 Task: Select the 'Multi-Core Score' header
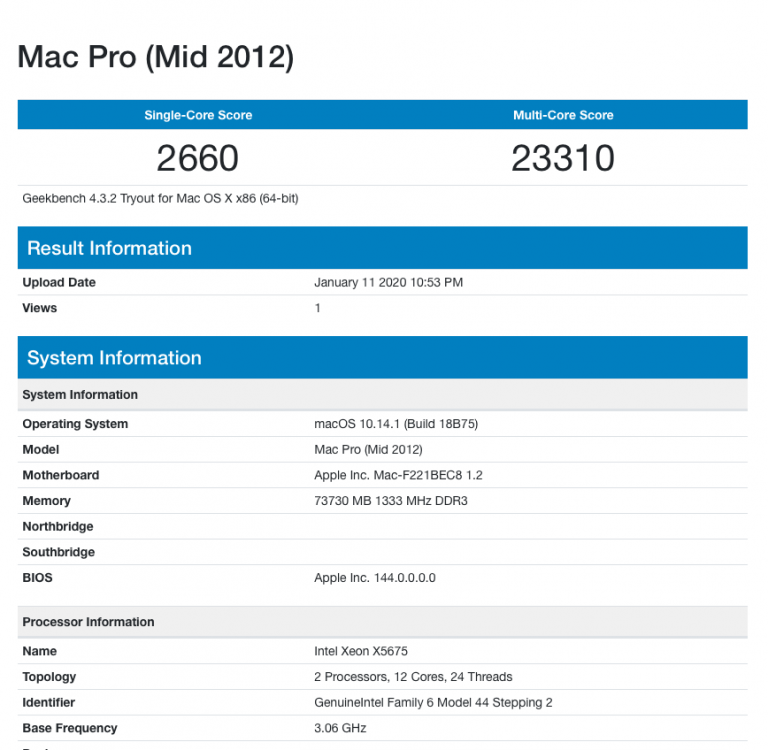[563, 115]
